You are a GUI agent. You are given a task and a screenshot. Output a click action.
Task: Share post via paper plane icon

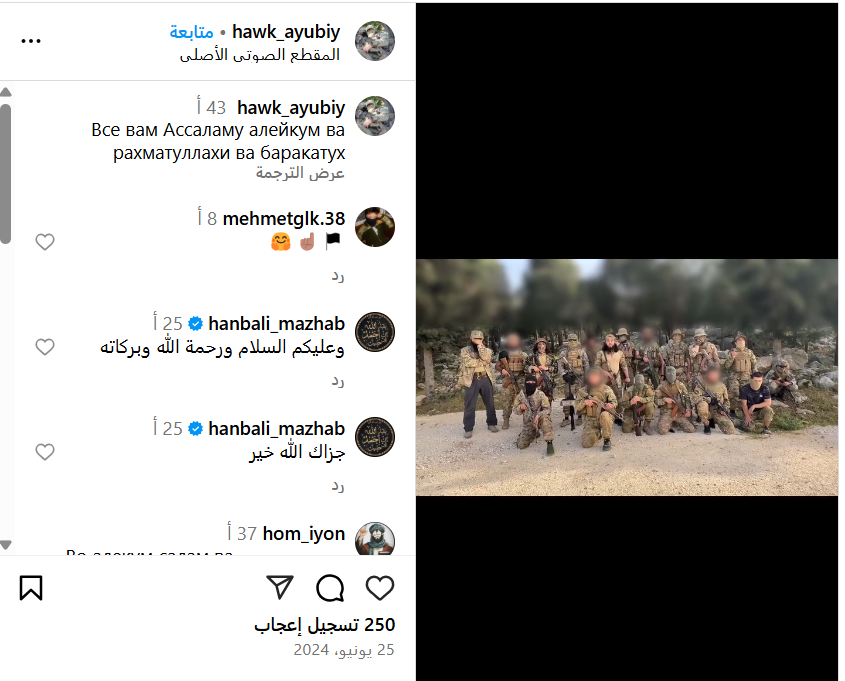tap(280, 587)
